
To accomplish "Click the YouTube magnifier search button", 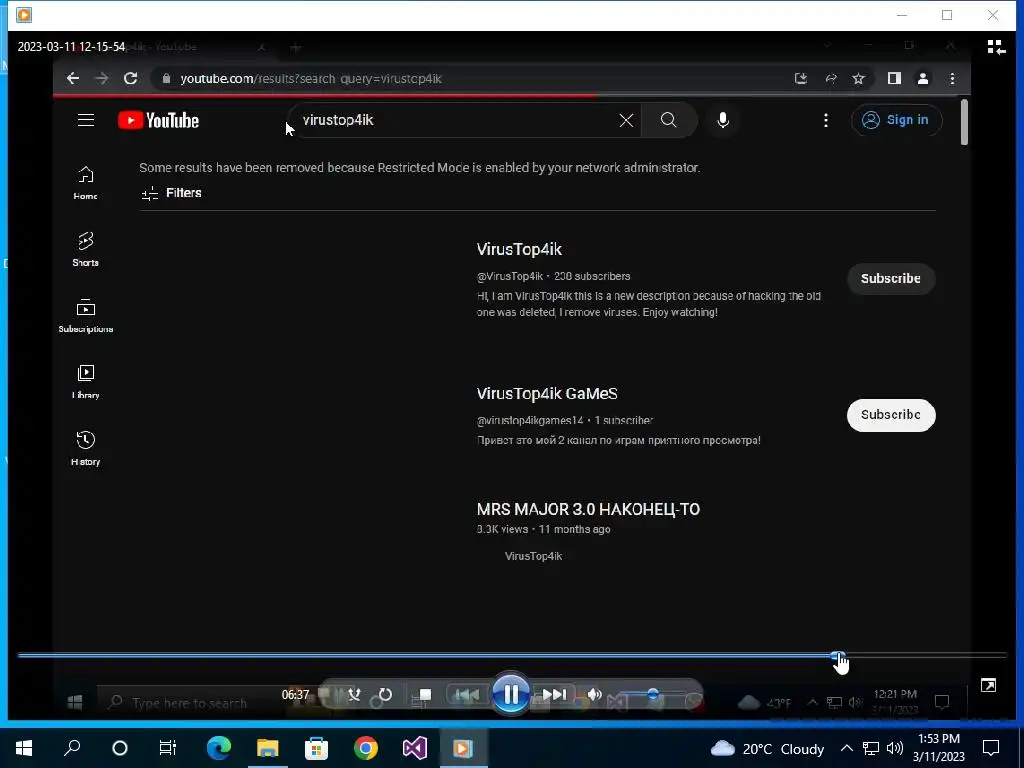I will point(669,120).
